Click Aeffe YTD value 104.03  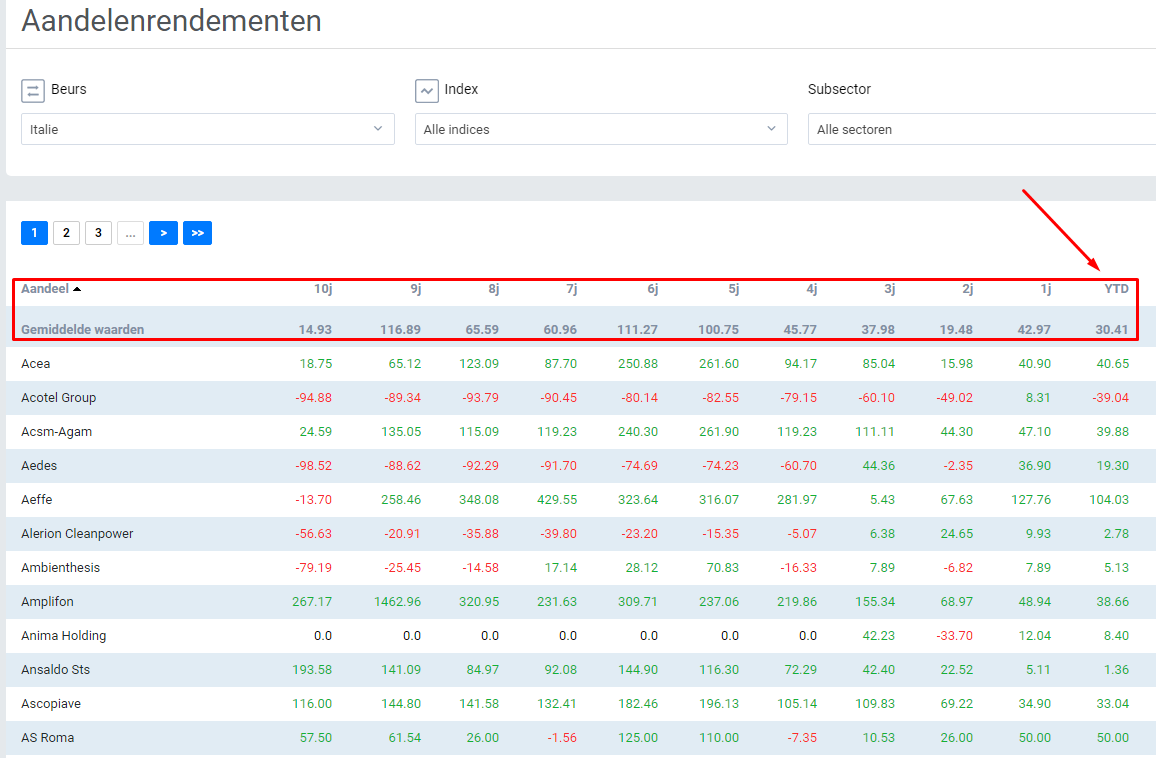(x=1109, y=499)
